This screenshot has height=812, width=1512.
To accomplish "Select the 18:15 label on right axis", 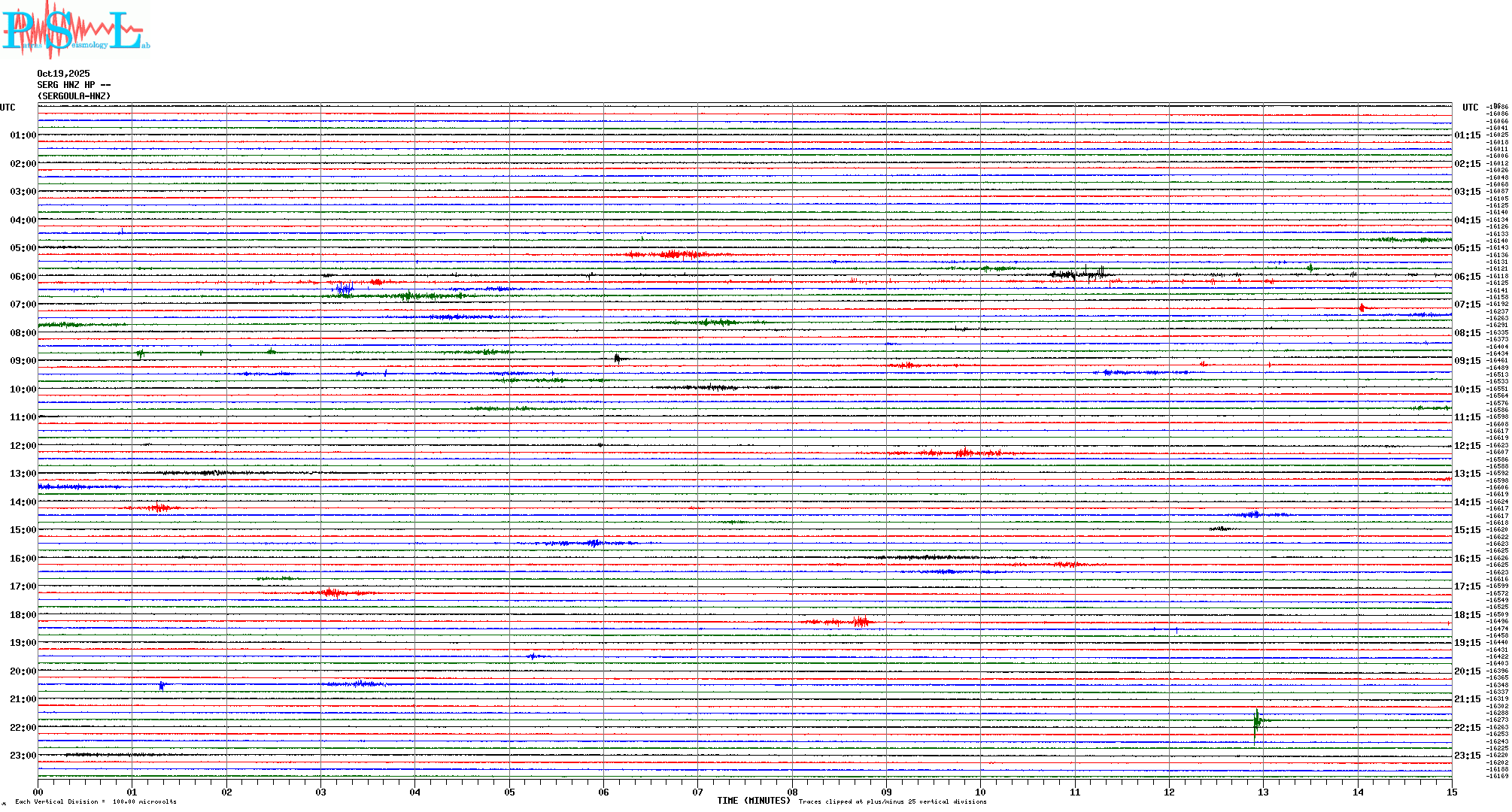I will click(1467, 615).
